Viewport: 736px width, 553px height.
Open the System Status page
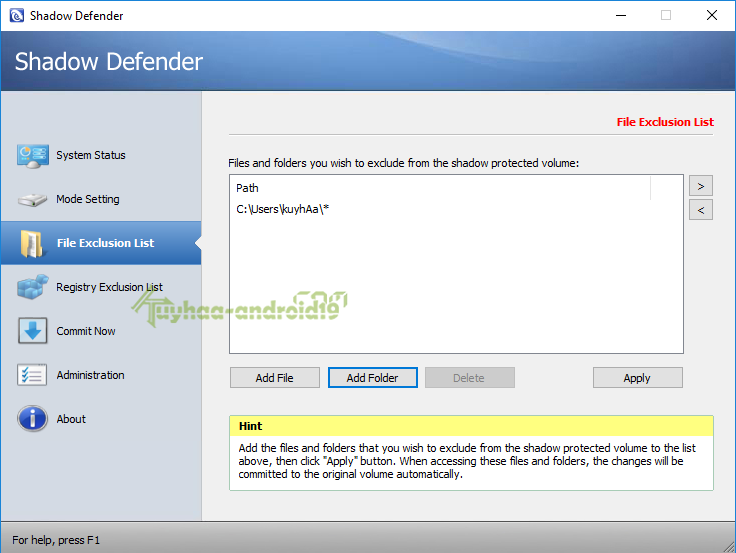91,155
